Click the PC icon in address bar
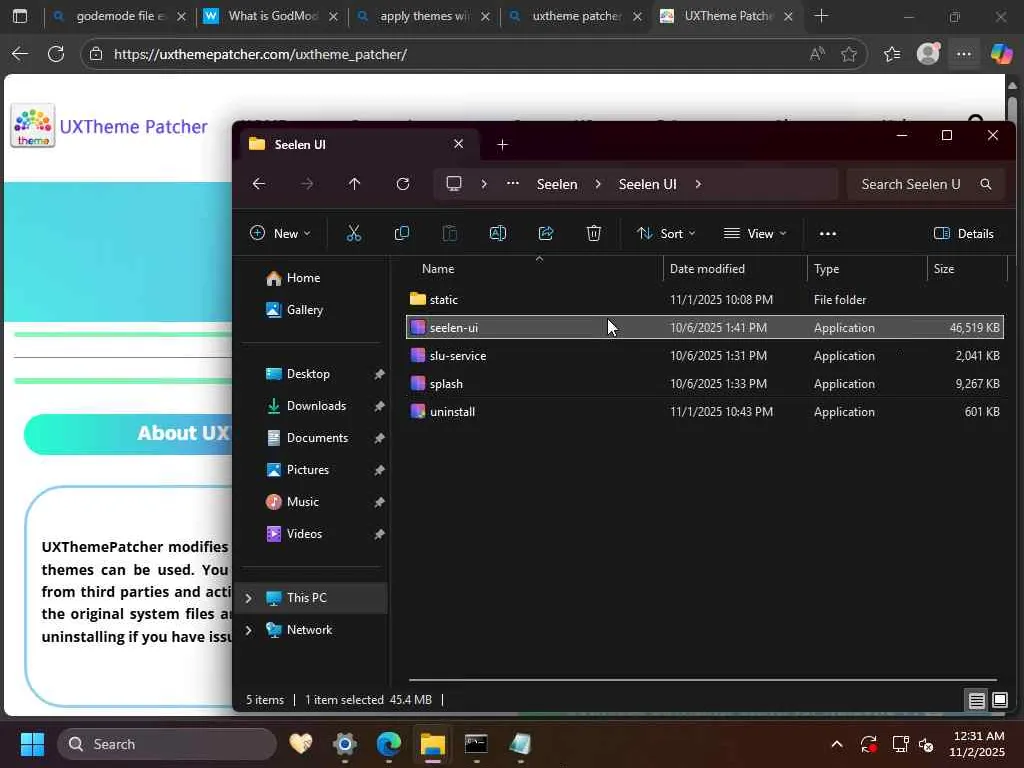The width and height of the screenshot is (1024, 768). (453, 184)
